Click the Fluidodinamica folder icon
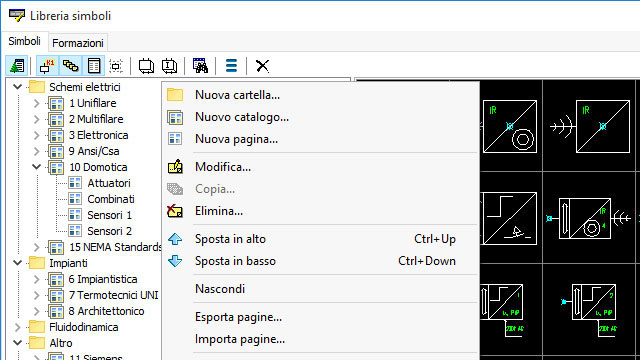640x360 pixels. [x=37, y=327]
